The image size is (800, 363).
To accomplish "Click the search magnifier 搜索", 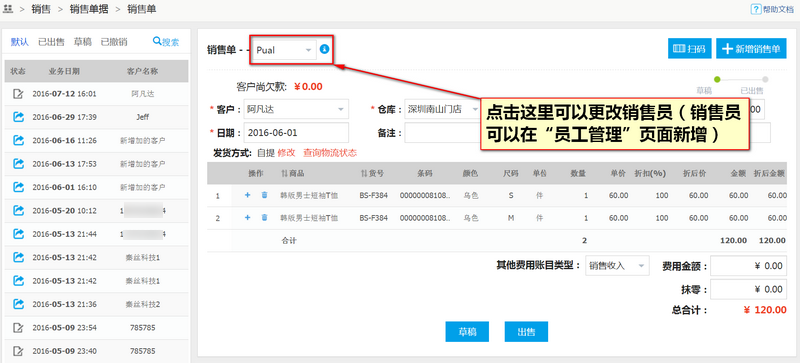I will (166, 42).
